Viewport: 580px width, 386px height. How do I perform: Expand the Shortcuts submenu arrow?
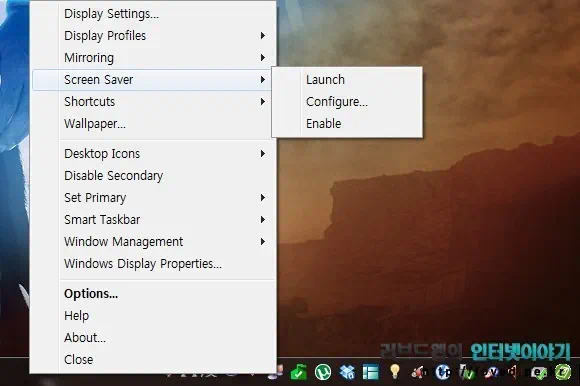263,102
